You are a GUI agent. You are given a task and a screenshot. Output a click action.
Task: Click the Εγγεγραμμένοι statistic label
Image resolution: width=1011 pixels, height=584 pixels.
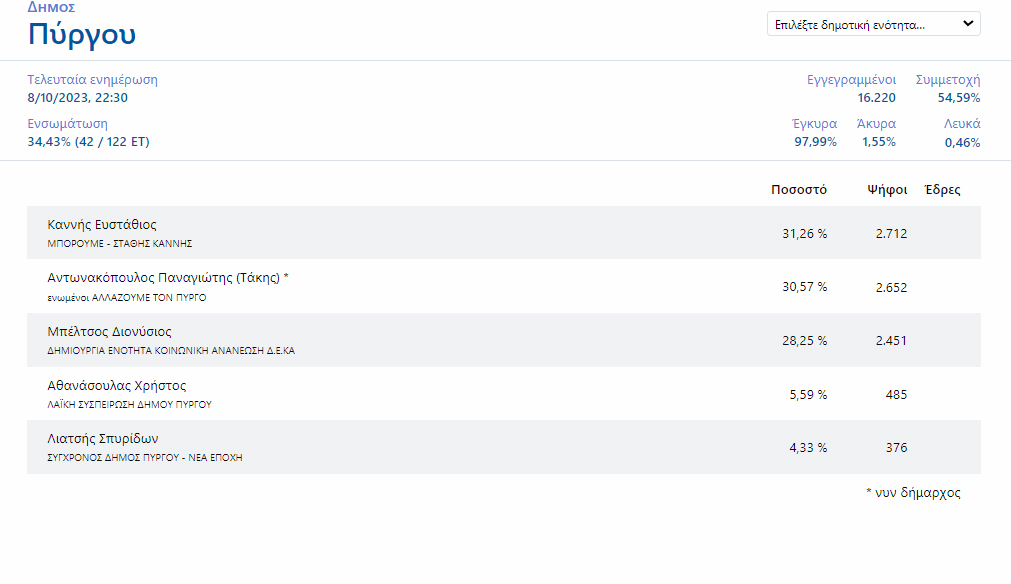coord(851,80)
